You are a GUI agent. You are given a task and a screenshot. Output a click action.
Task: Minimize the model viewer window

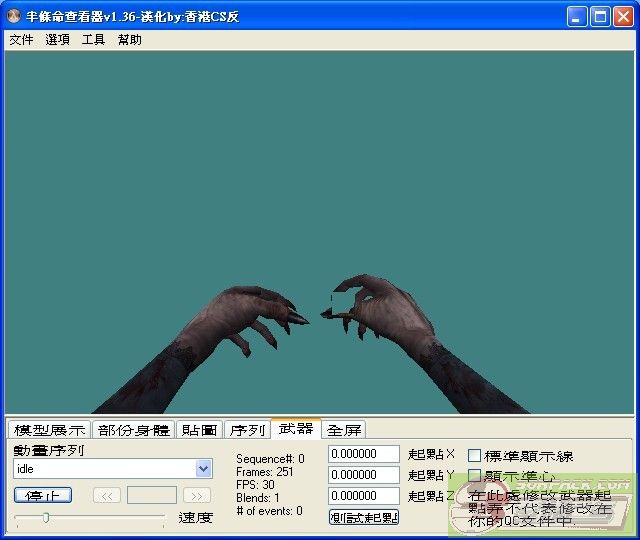[x=578, y=17]
